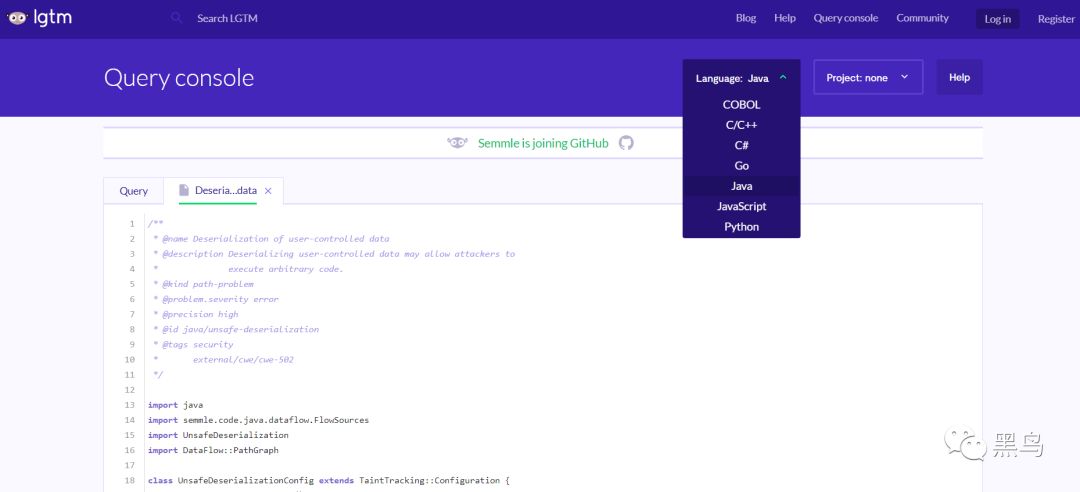
Task: Open the Project: none dropdown
Action: coord(868,78)
